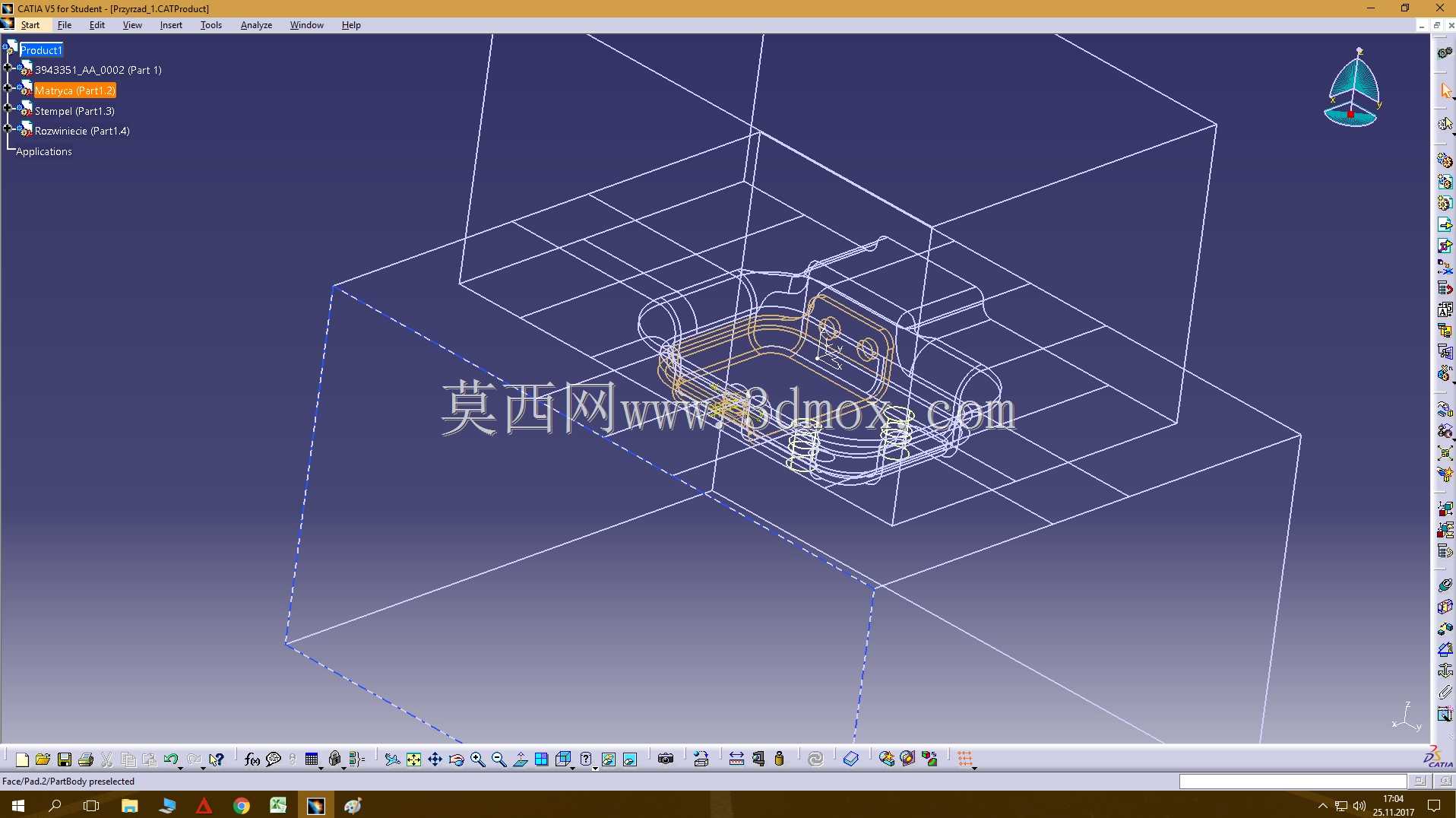Select Product1 in the specification tree
The image size is (1456, 818).
pyautogui.click(x=41, y=50)
